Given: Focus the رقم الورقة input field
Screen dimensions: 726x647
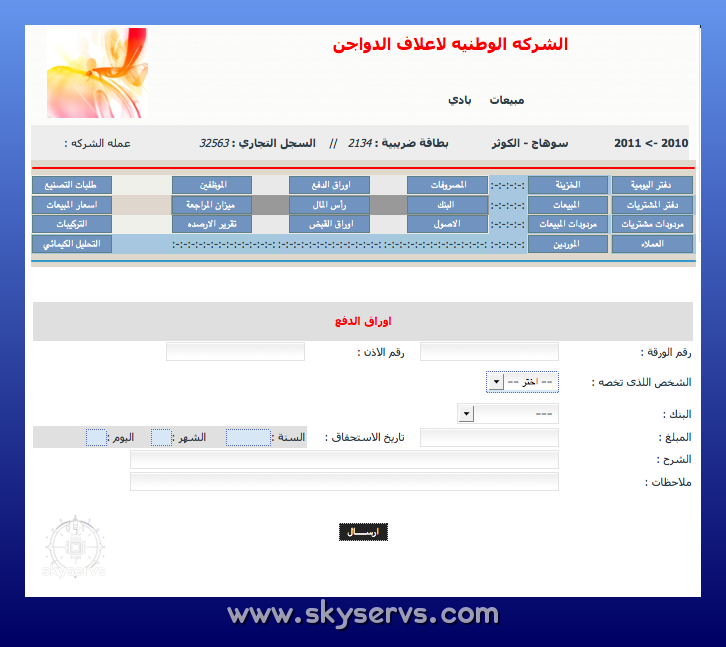Looking at the screenshot, I should point(489,351).
